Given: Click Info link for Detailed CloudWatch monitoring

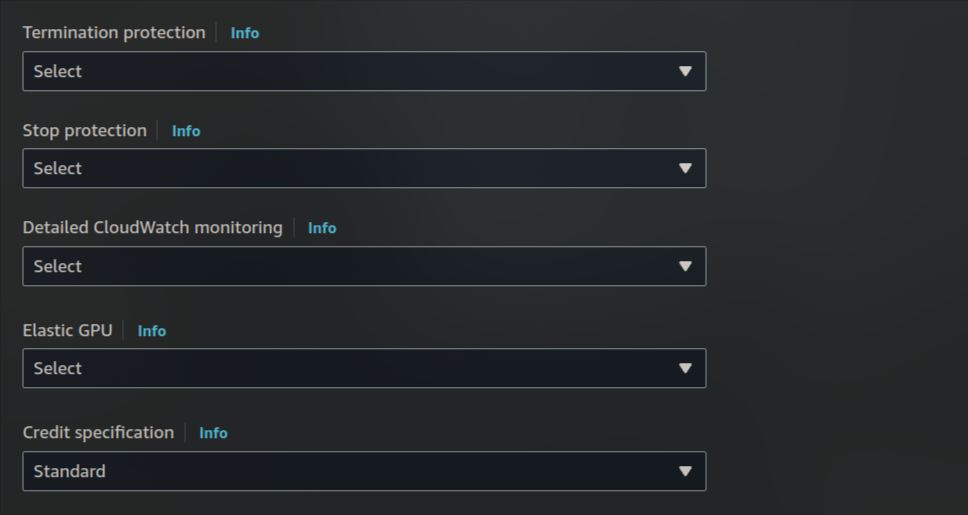Looking at the screenshot, I should tap(321, 228).
